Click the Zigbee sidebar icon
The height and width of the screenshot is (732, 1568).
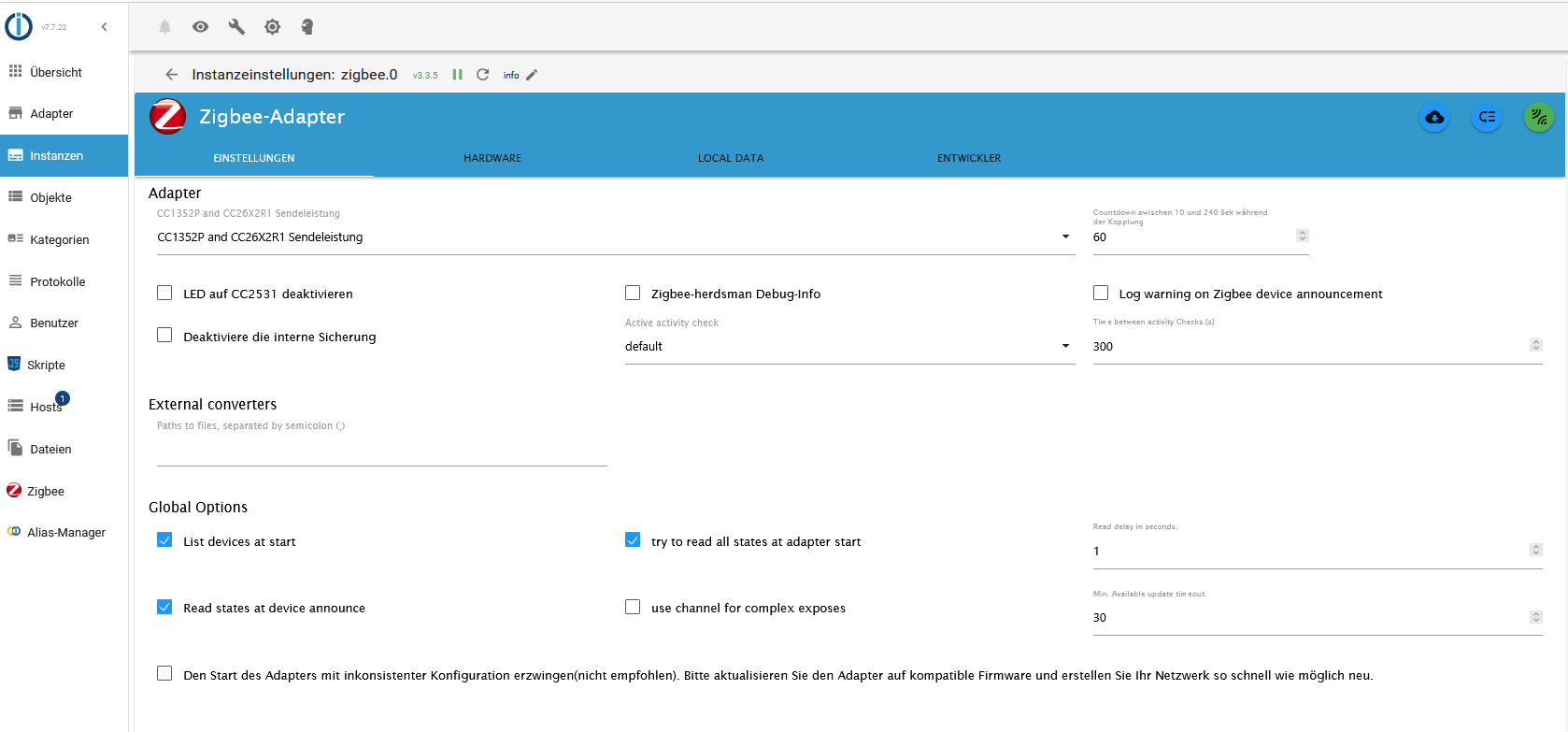point(14,490)
